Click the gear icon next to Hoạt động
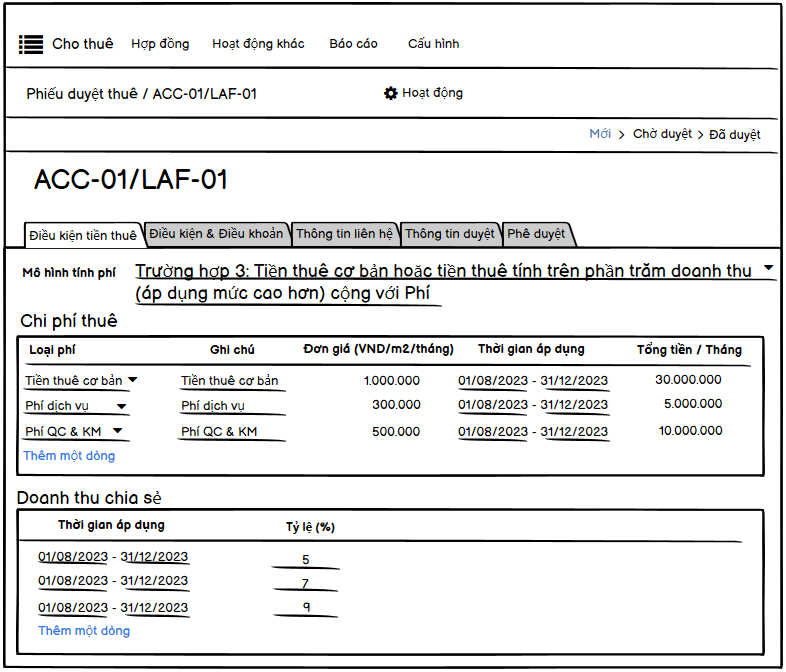 click(x=390, y=93)
